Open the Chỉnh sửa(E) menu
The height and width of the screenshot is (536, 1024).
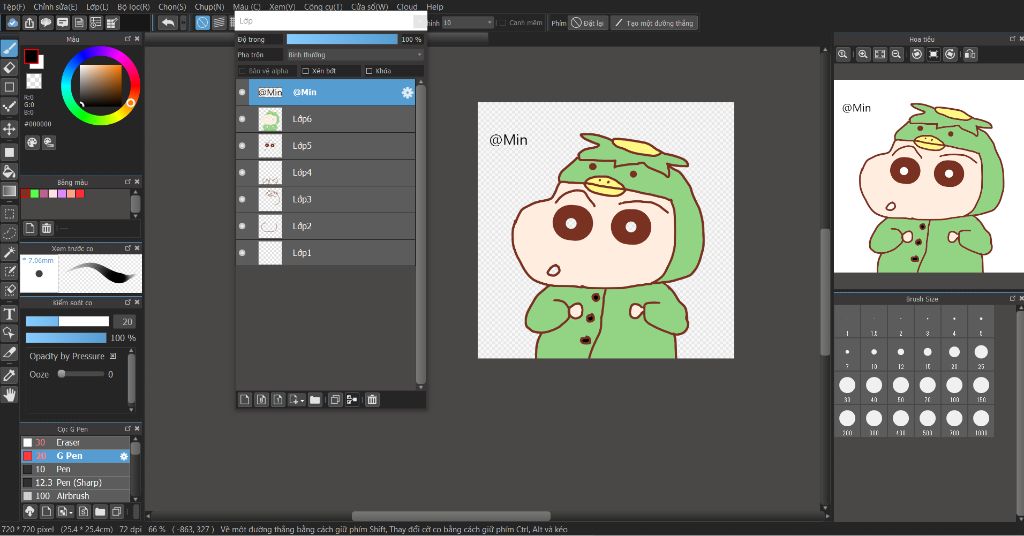pyautogui.click(x=55, y=7)
